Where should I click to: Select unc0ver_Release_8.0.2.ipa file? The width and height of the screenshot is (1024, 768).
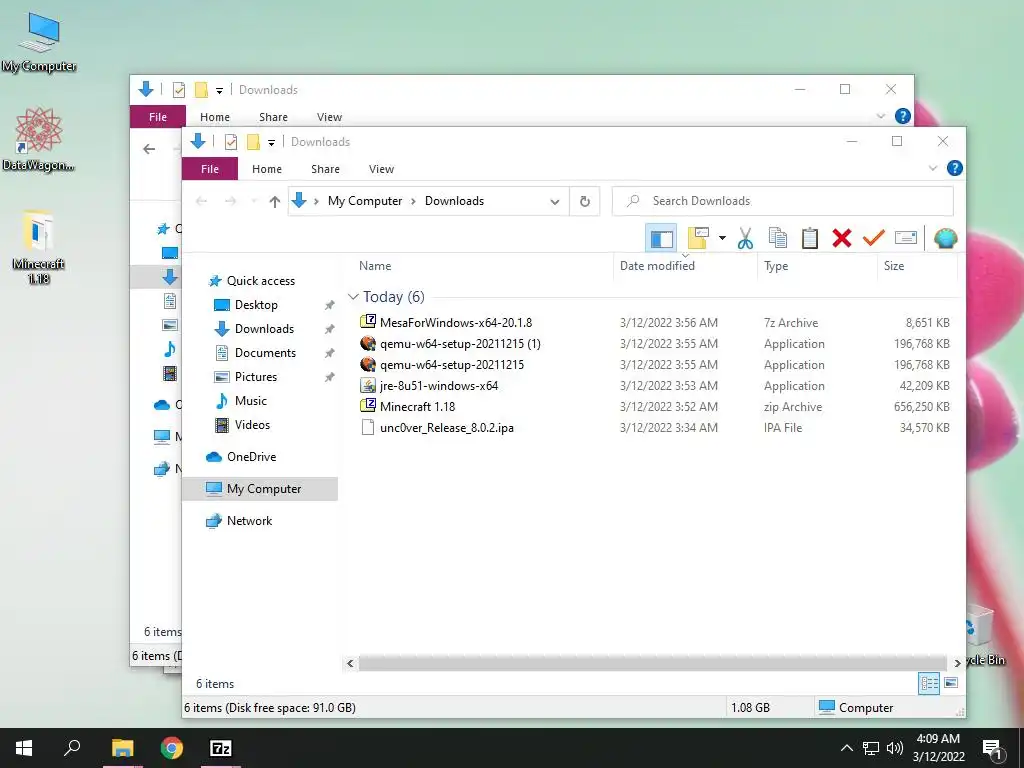(447, 428)
